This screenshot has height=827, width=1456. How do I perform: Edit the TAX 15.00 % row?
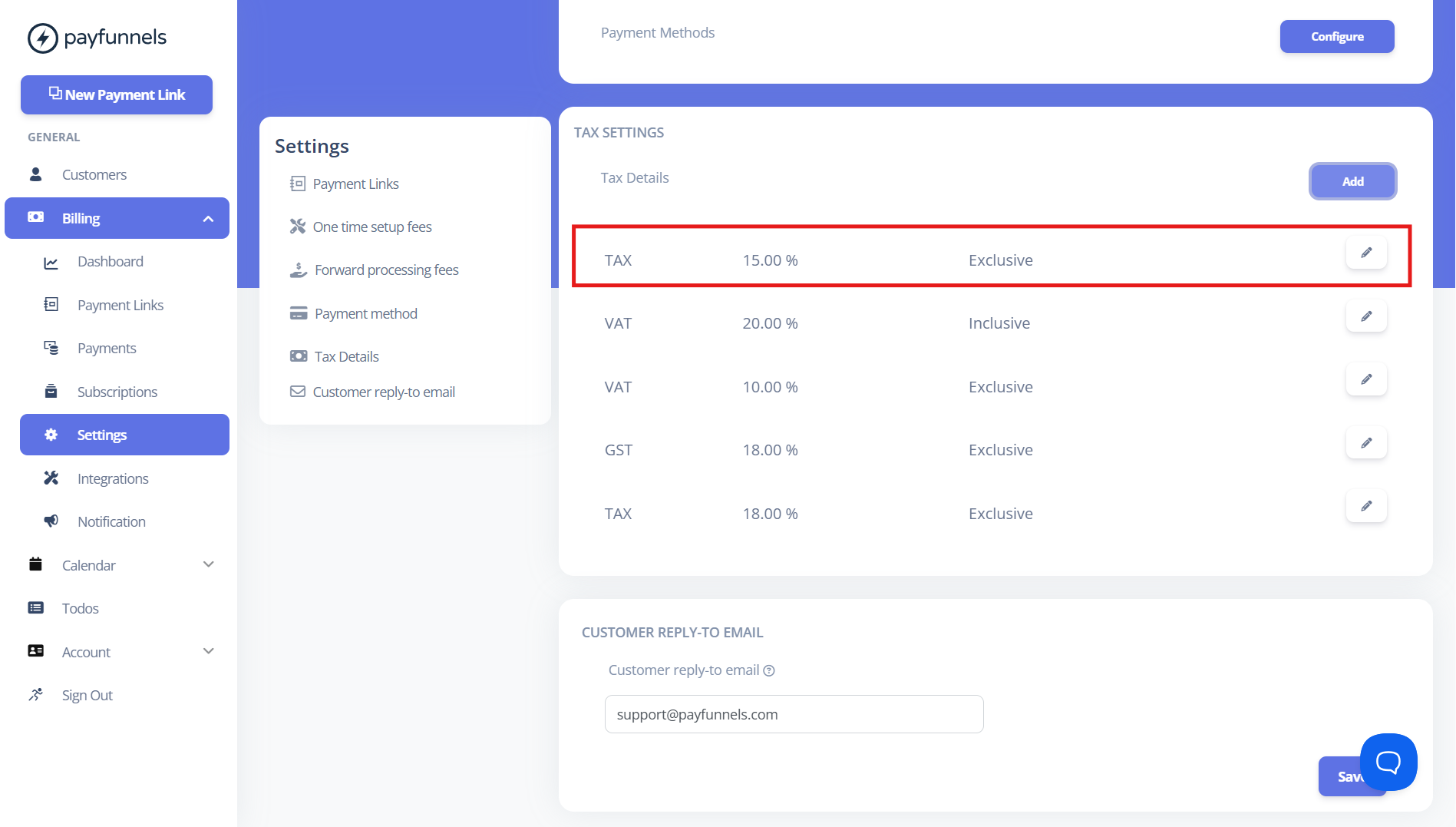(1366, 253)
